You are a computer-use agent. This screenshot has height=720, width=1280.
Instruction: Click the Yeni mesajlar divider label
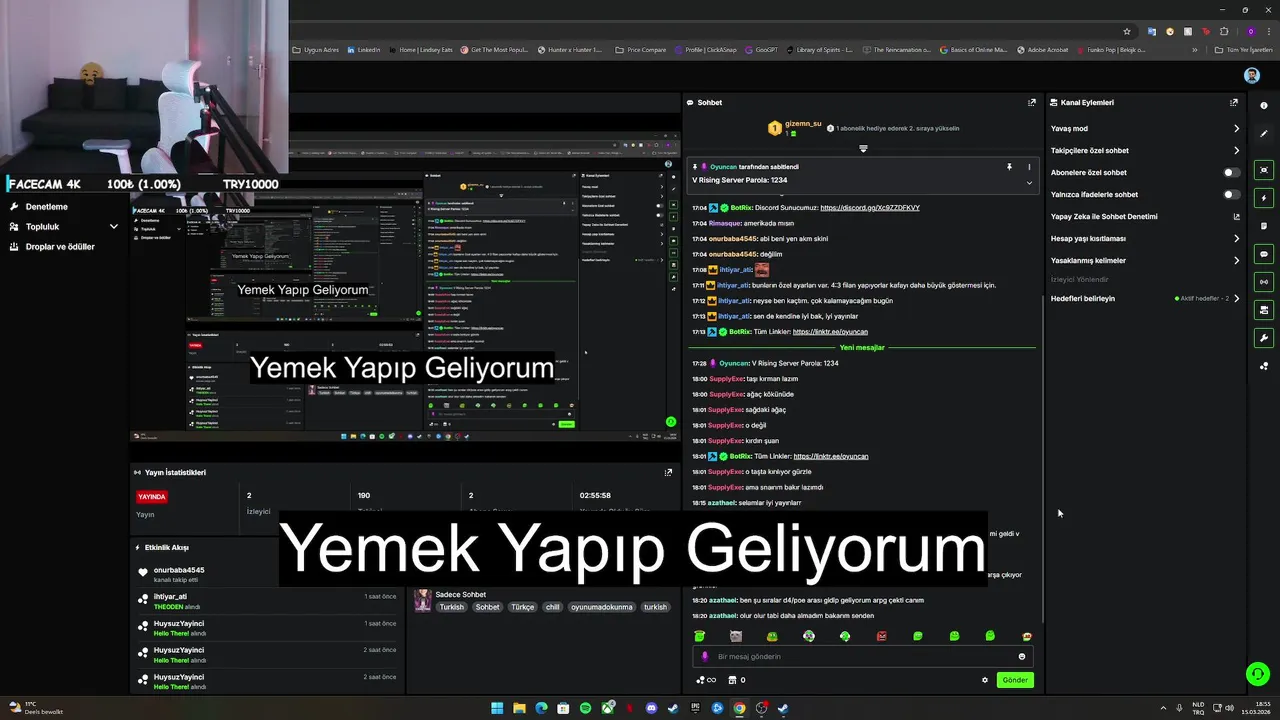862,347
